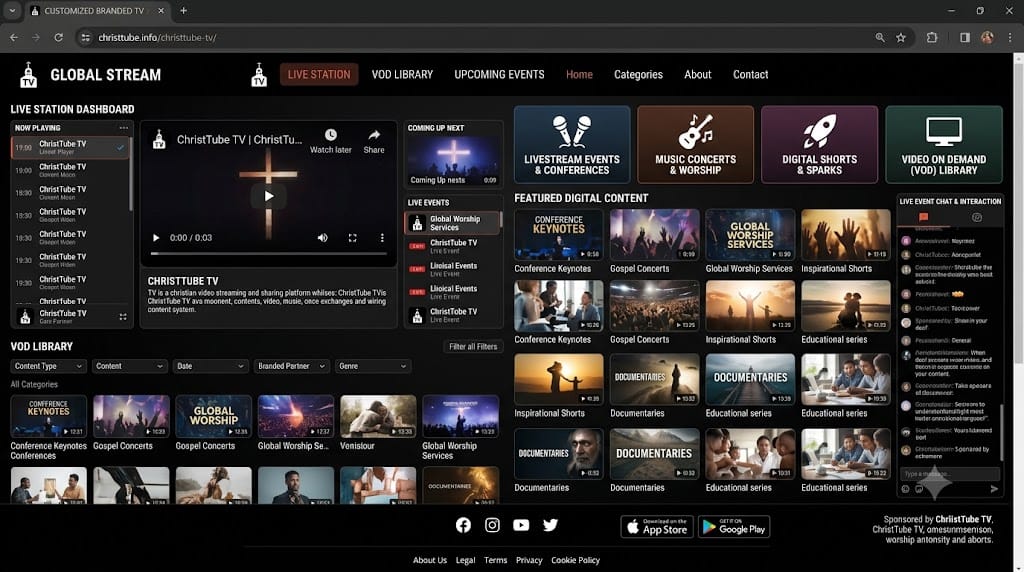Expand the Content Type dropdown

pos(48,366)
